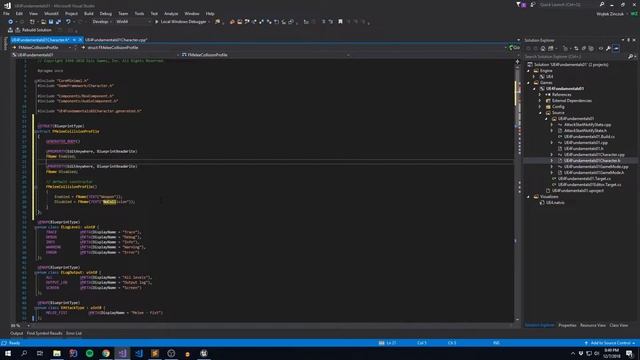640x360 pixels.
Task: Collapse the Games folder node
Action: 529,82
